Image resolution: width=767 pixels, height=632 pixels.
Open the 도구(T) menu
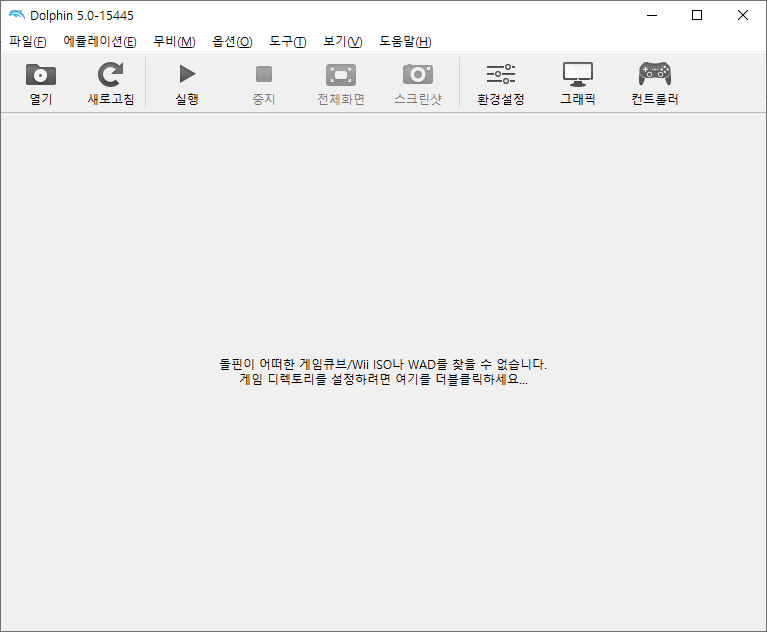[x=288, y=42]
